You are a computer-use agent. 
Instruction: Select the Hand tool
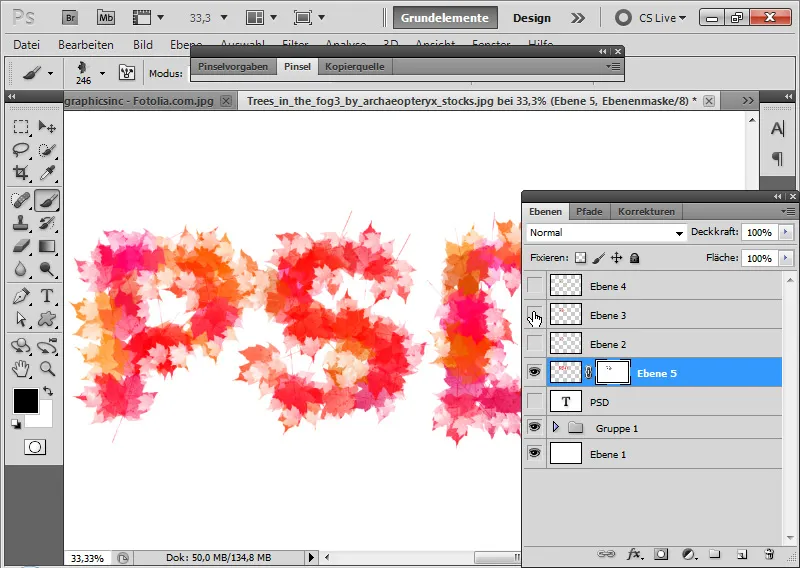[x=21, y=368]
